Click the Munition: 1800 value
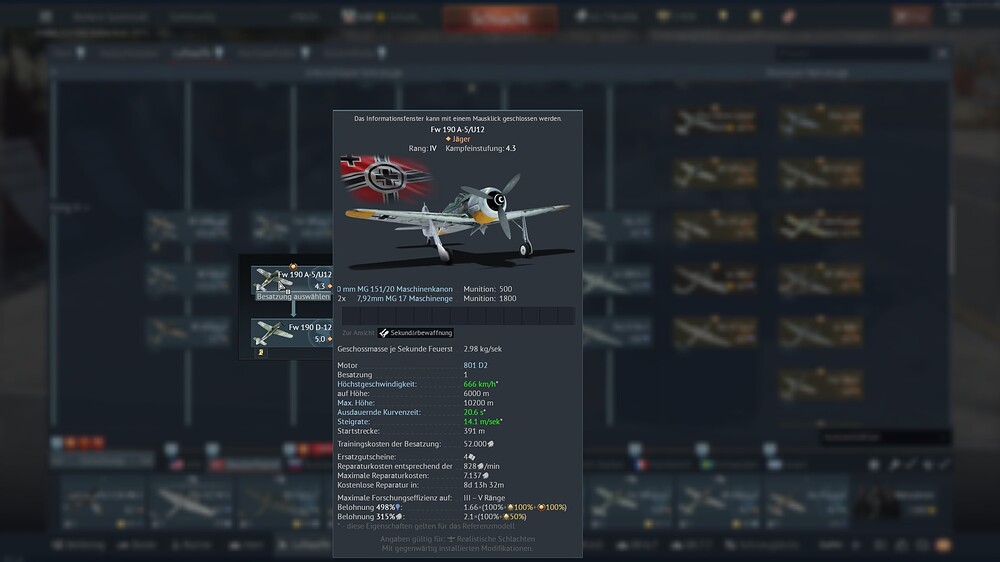Viewport: 1000px width, 562px height. [490, 299]
